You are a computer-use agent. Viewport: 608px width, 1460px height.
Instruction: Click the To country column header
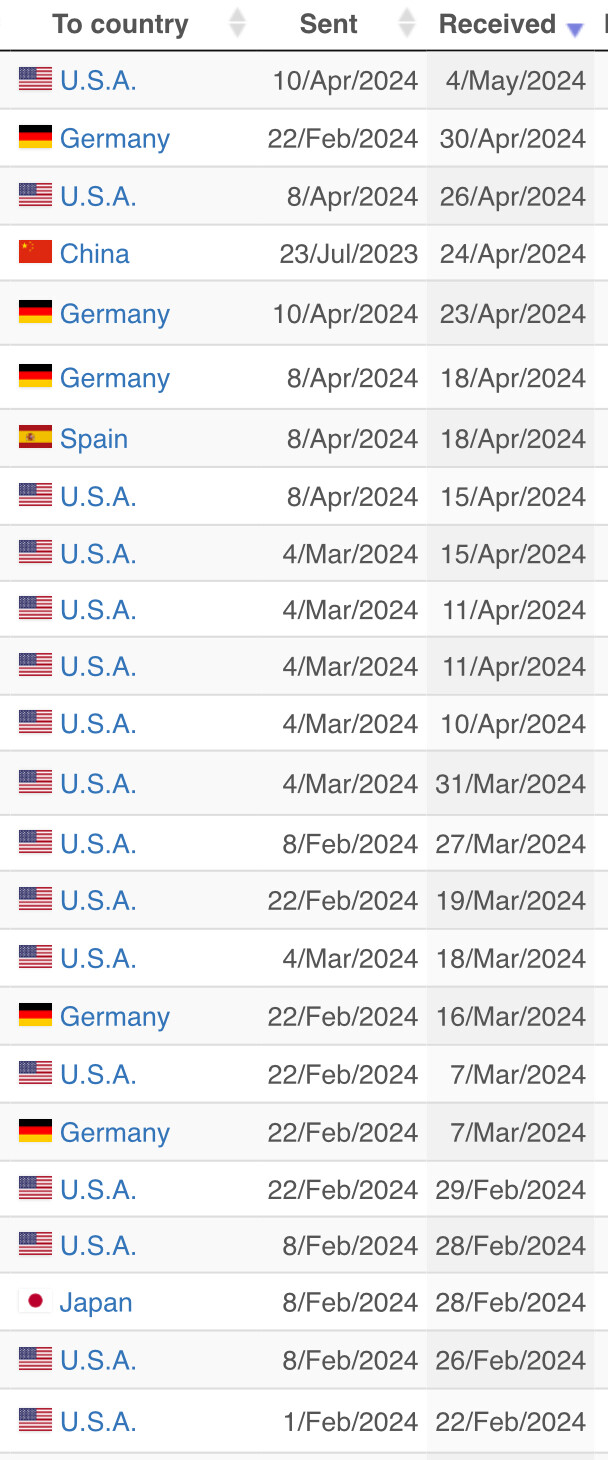pos(120,24)
